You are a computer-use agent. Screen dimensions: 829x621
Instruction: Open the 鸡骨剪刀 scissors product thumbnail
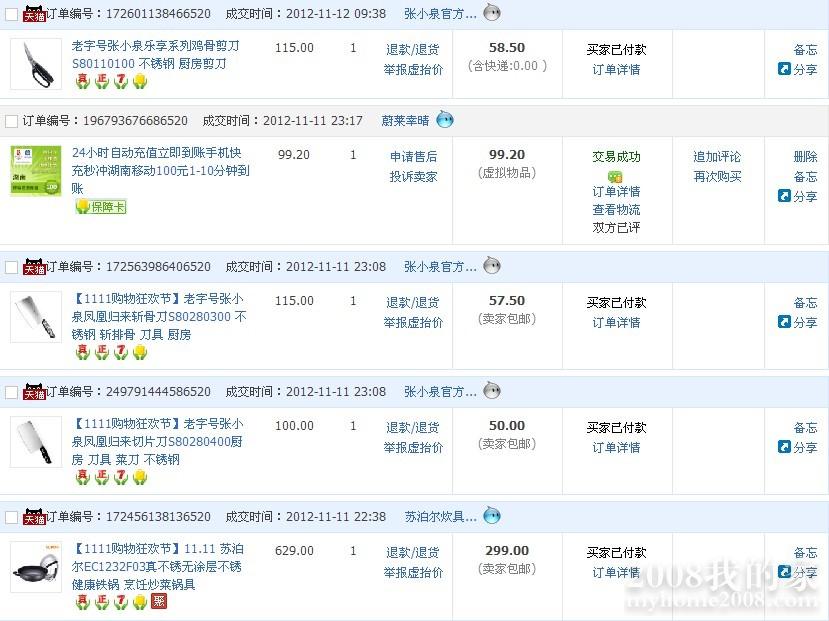35,64
